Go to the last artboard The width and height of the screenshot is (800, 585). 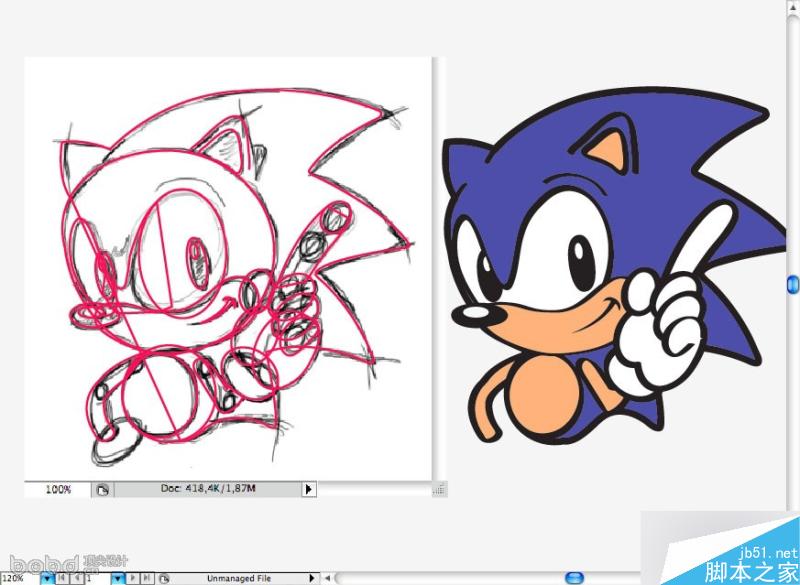(x=147, y=578)
